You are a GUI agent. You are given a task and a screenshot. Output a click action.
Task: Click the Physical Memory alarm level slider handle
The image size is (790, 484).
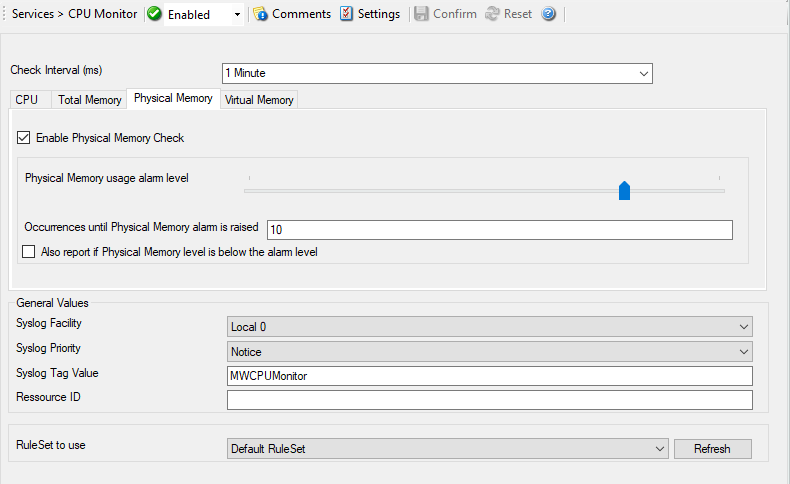click(x=624, y=191)
